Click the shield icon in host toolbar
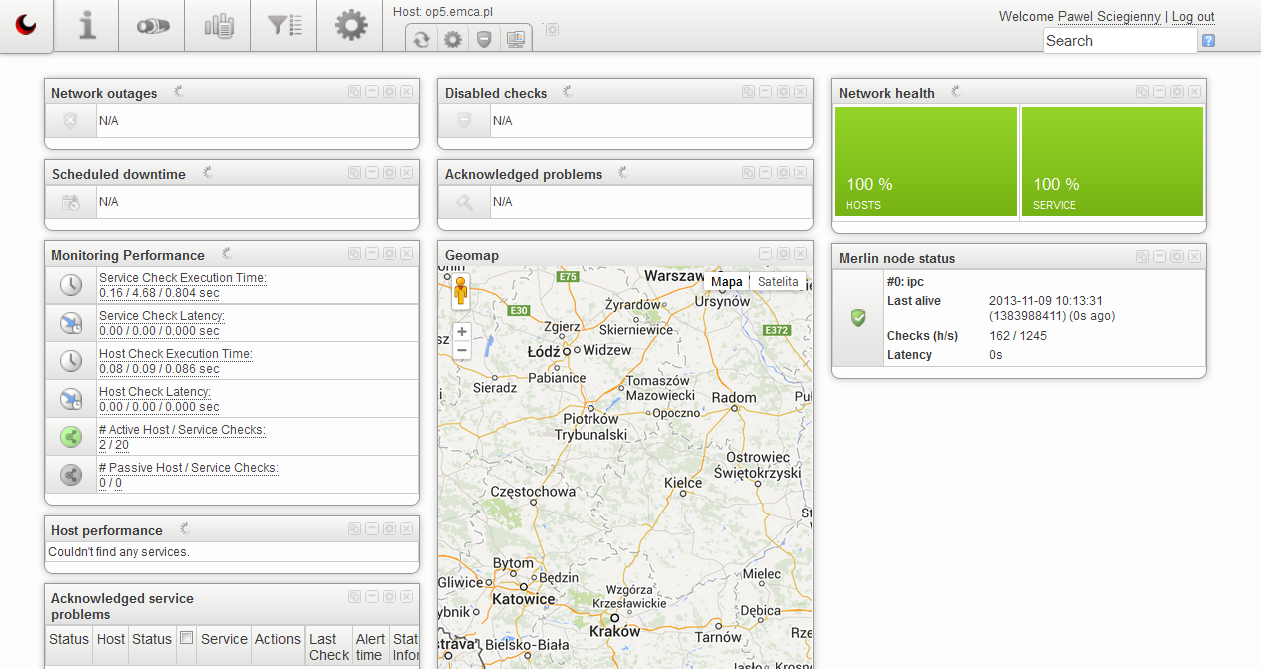The height and width of the screenshot is (669, 1261). [x=484, y=39]
